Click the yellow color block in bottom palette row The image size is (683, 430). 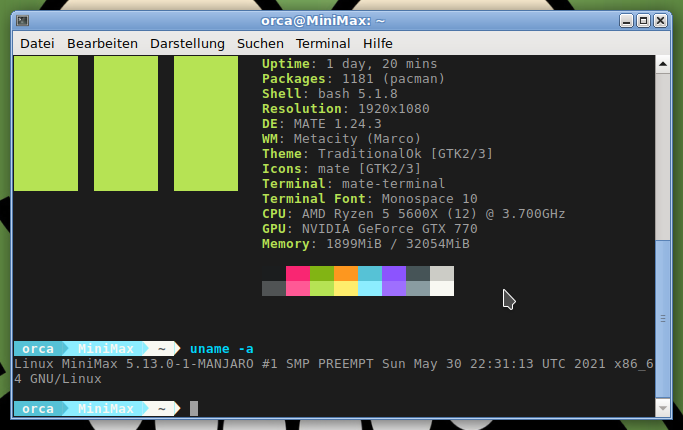click(346, 288)
